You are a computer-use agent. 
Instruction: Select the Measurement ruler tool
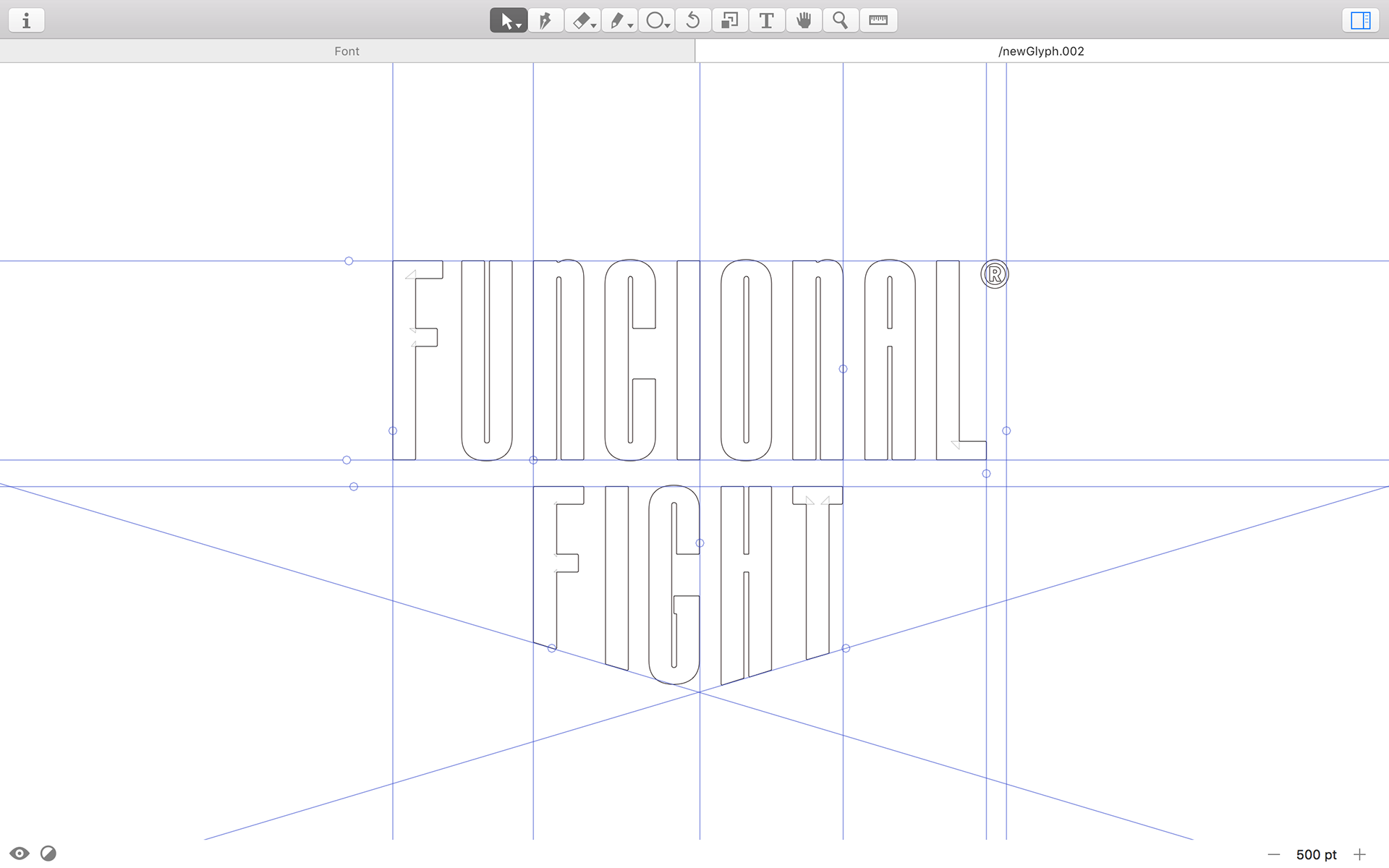878,20
